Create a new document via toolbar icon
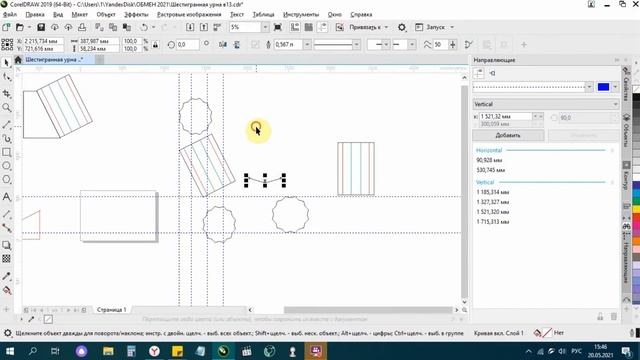This screenshot has width=640, height=360. point(6,27)
